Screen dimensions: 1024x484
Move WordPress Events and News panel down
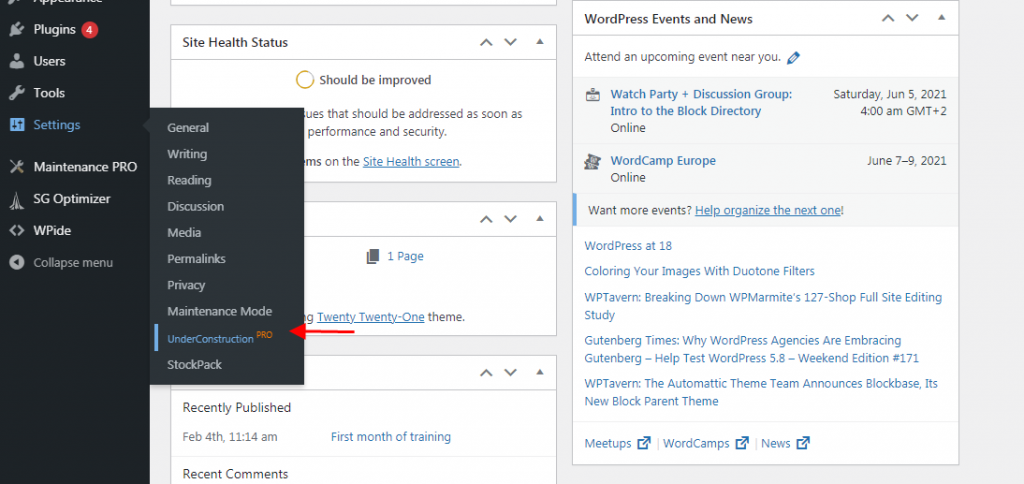click(x=913, y=18)
